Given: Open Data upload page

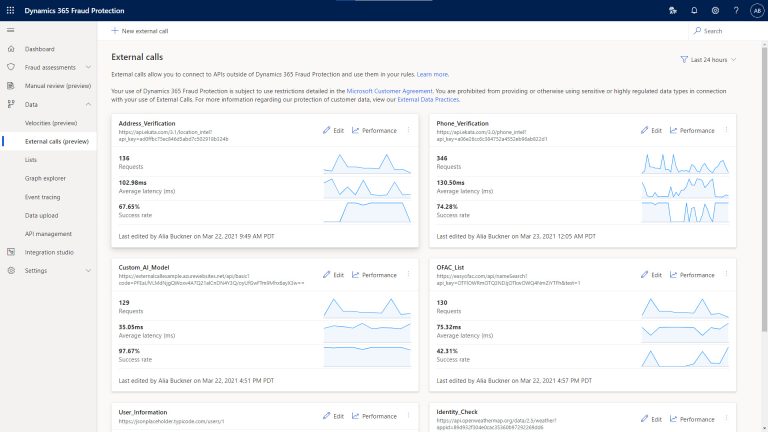Looking at the screenshot, I should tap(41, 216).
